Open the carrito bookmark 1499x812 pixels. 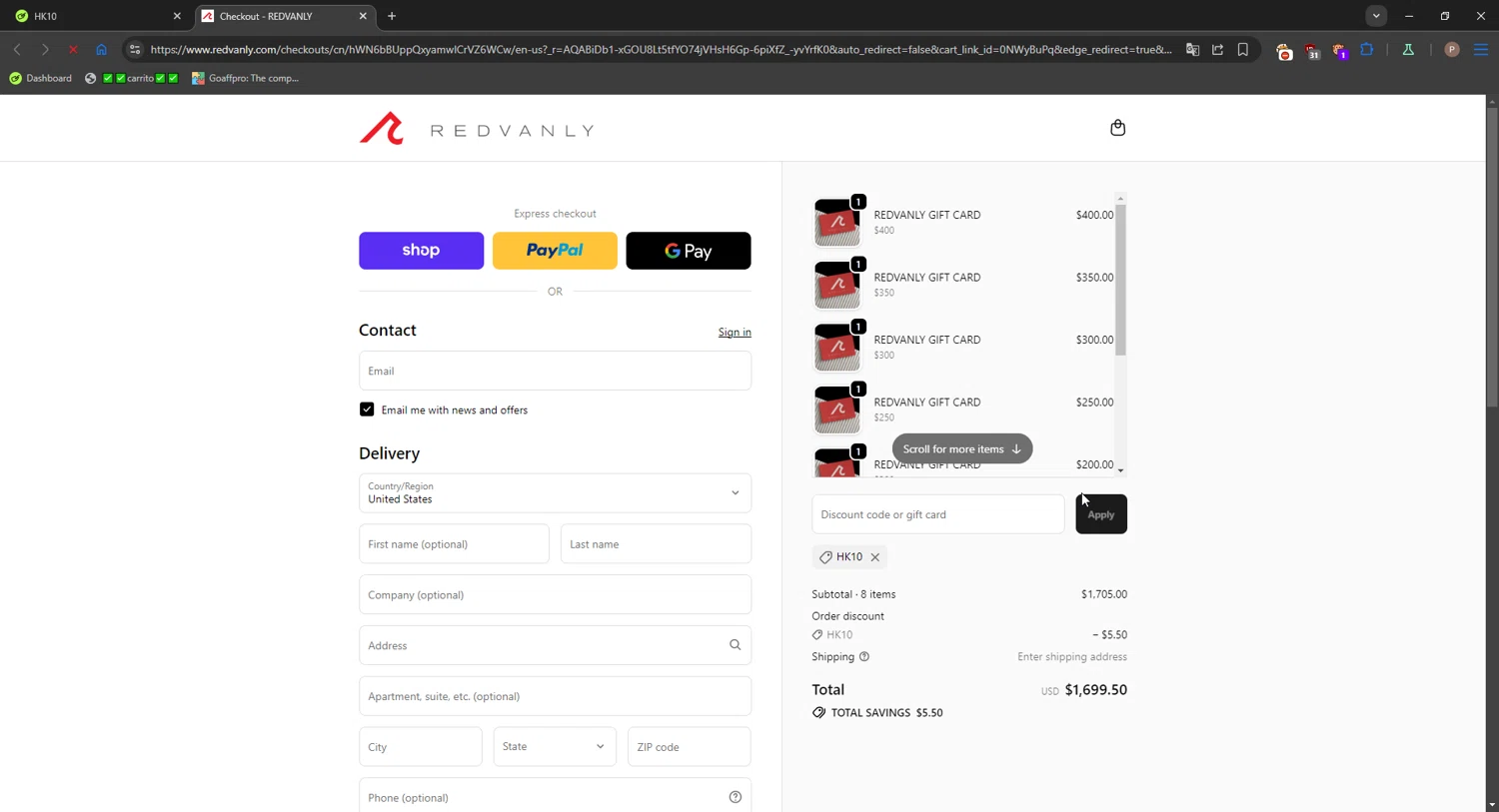tap(132, 78)
